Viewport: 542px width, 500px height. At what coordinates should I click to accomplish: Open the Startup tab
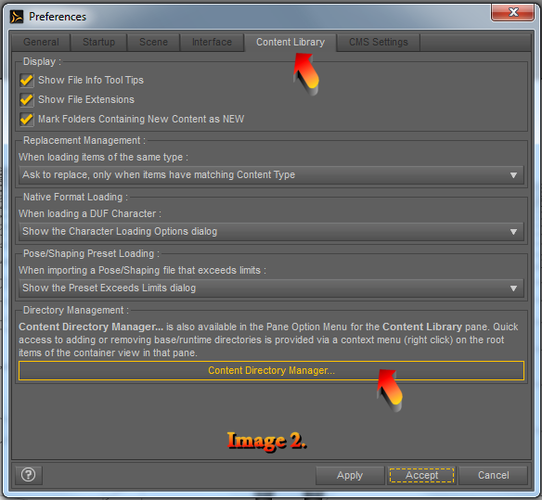tap(99, 42)
